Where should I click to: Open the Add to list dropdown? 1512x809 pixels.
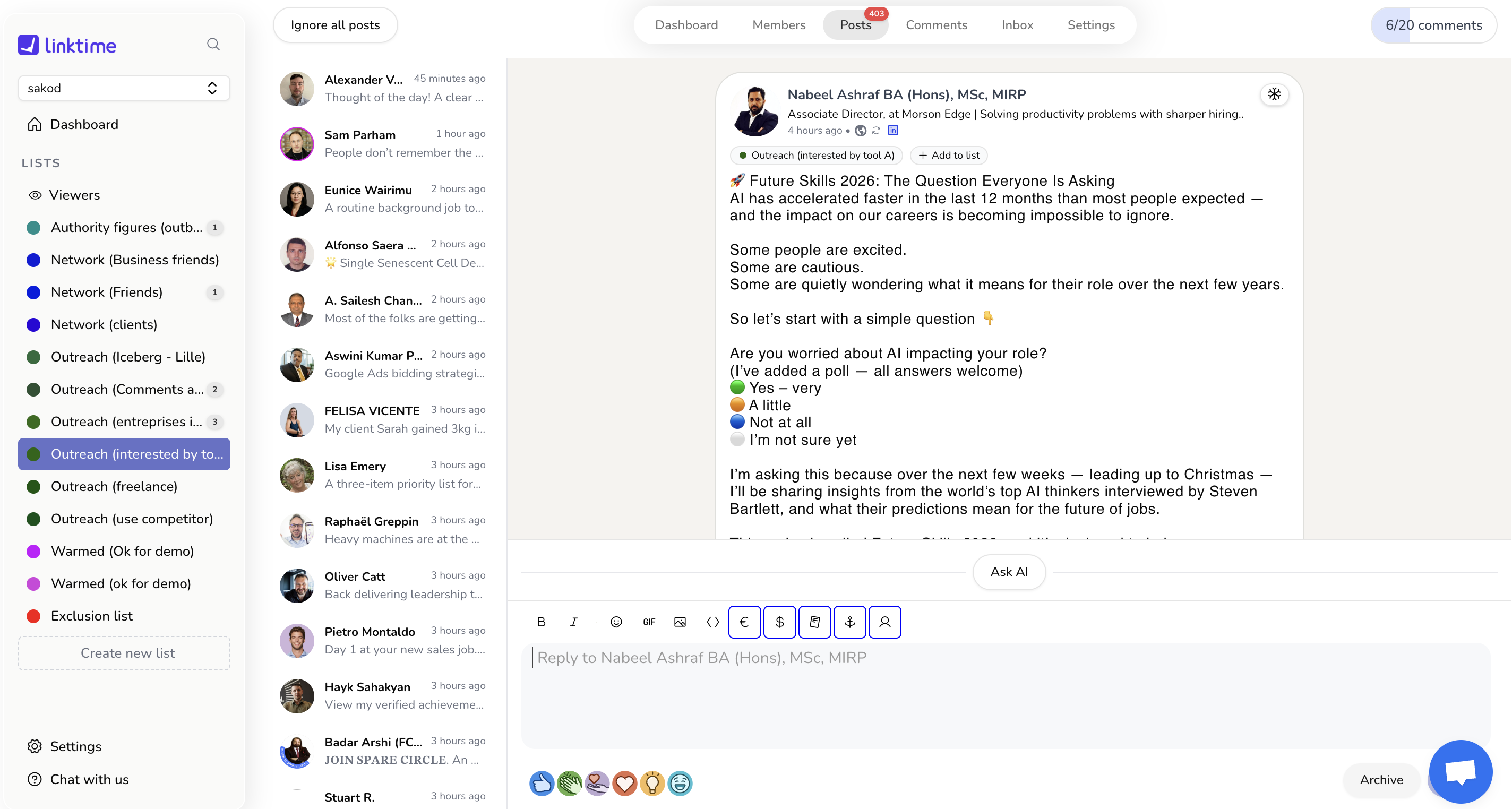click(949, 156)
